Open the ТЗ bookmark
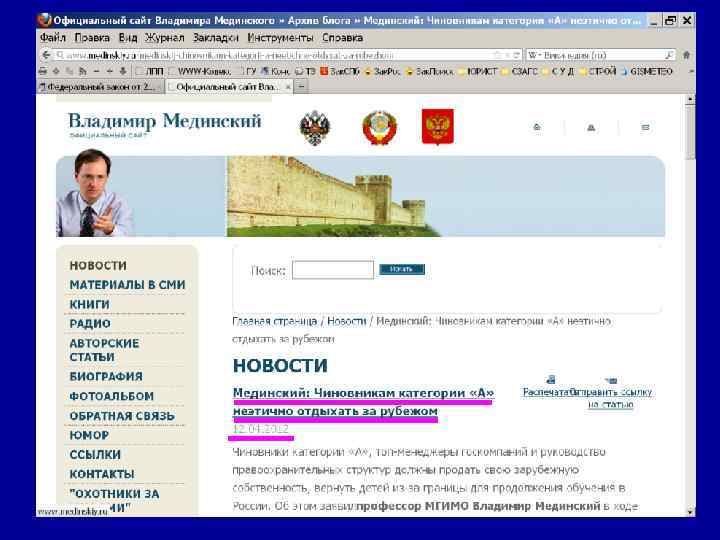The width and height of the screenshot is (720, 540). pos(305,71)
